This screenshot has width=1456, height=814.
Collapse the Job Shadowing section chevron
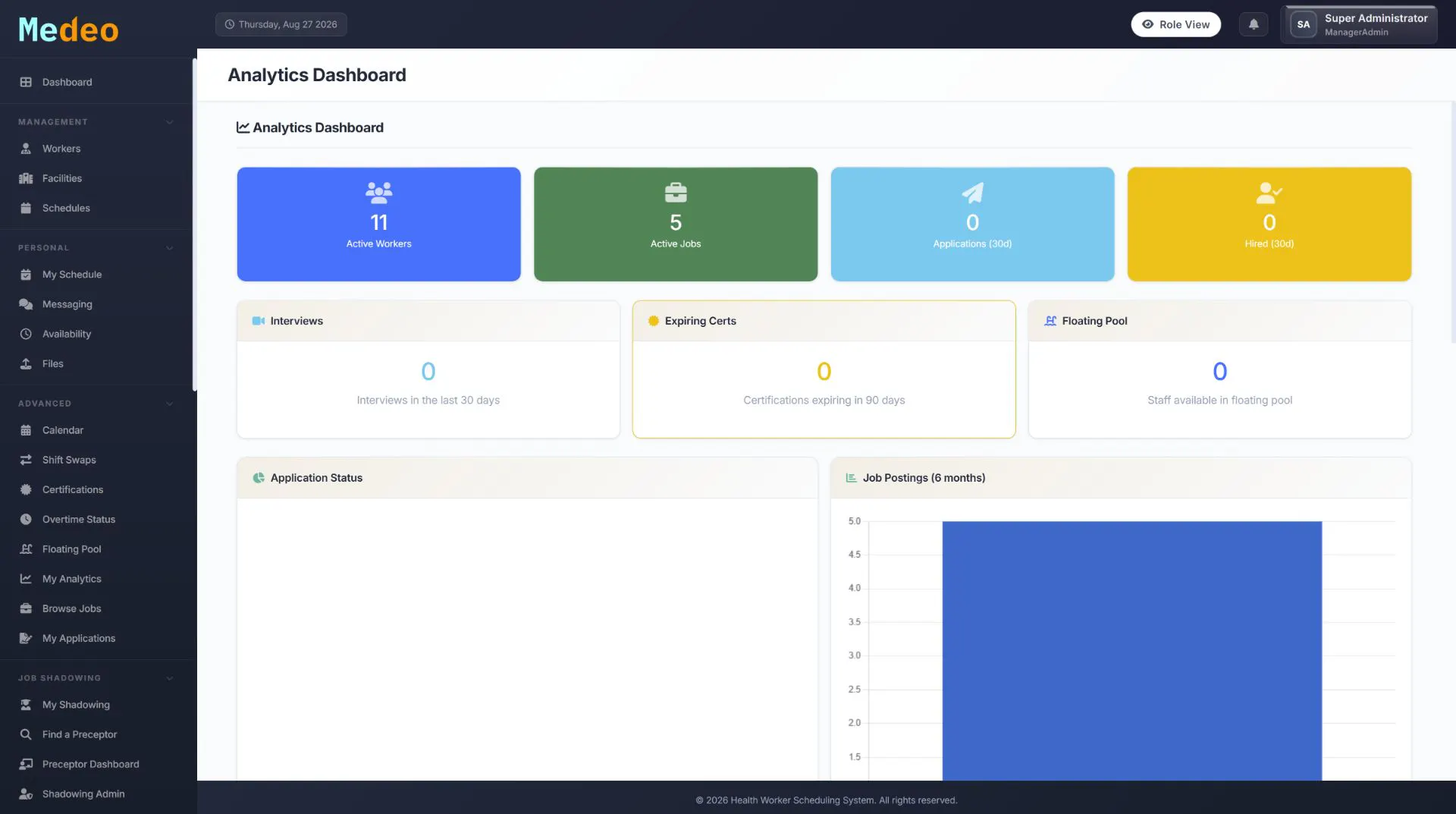click(x=169, y=678)
